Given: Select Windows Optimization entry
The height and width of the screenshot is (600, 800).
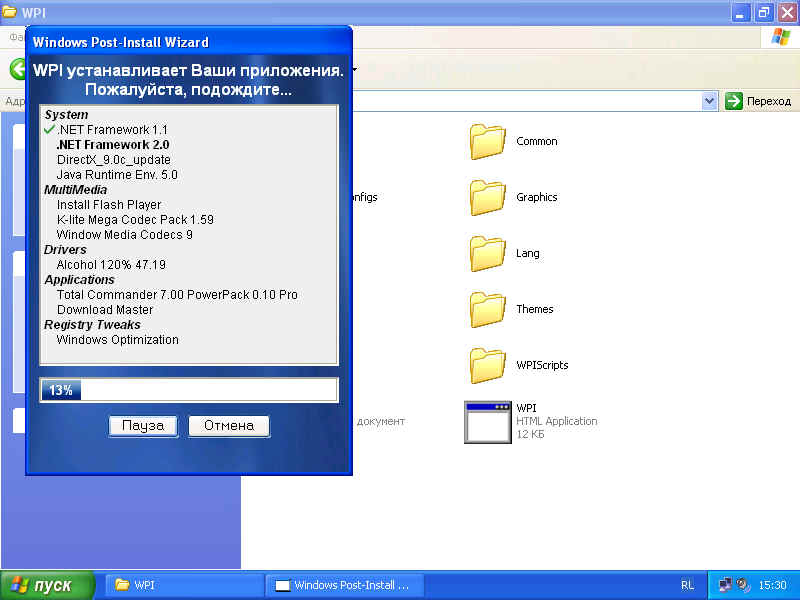Looking at the screenshot, I should [x=118, y=340].
